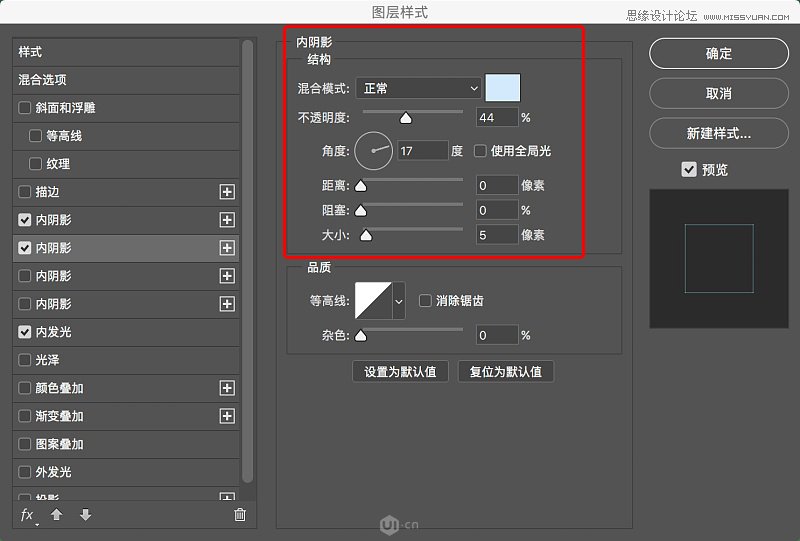Click the plus icon on the 颜色叠加 row
This screenshot has width=800, height=541.
tap(227, 388)
